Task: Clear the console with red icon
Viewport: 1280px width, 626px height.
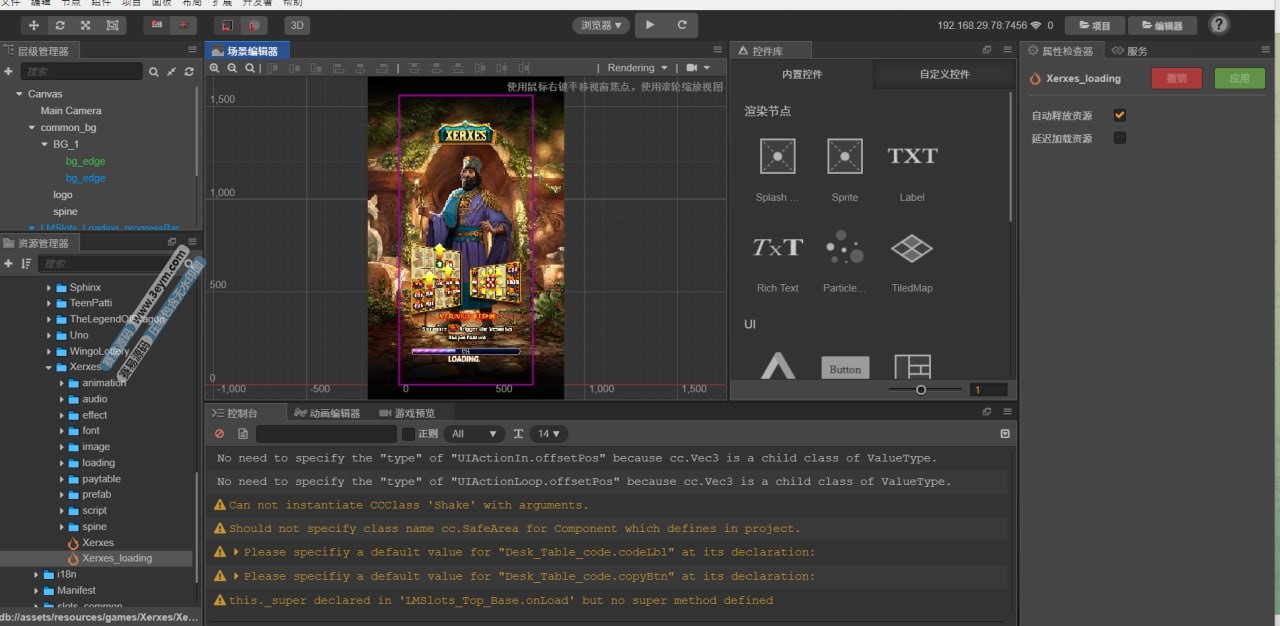Action: pos(220,434)
